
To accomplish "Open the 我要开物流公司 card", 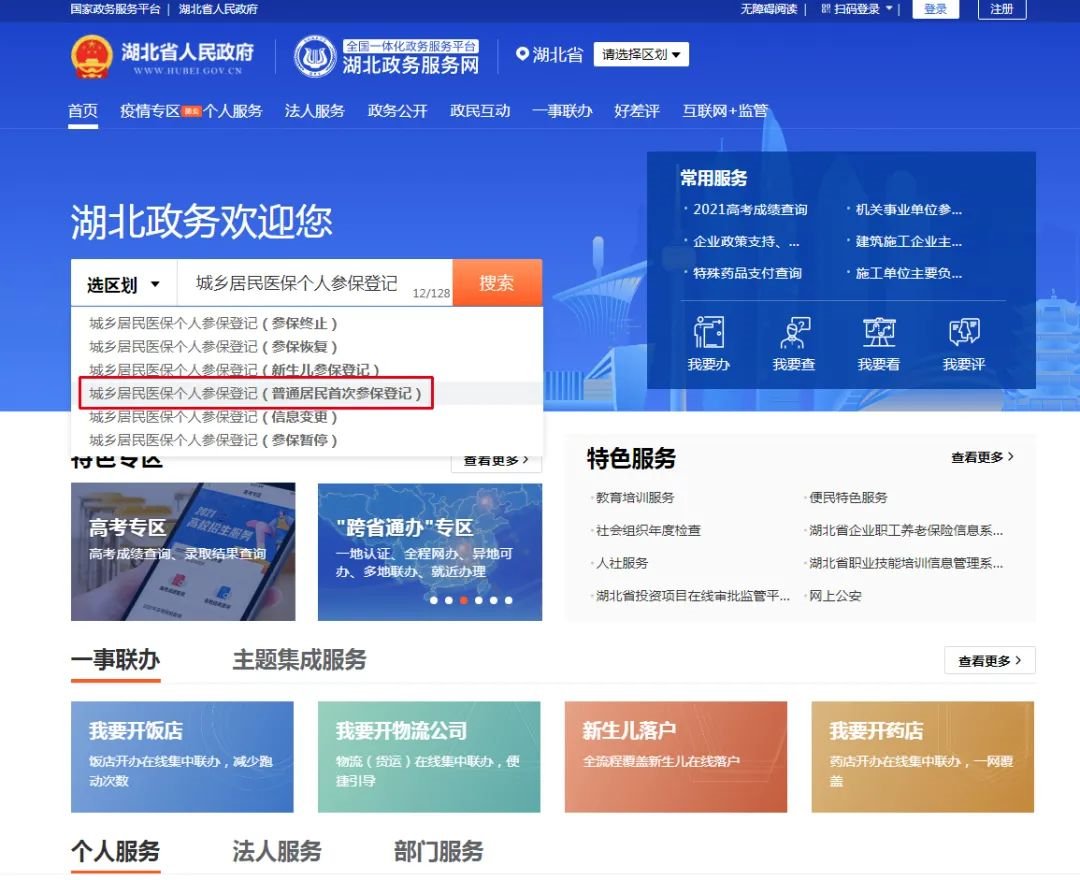I will click(x=429, y=757).
